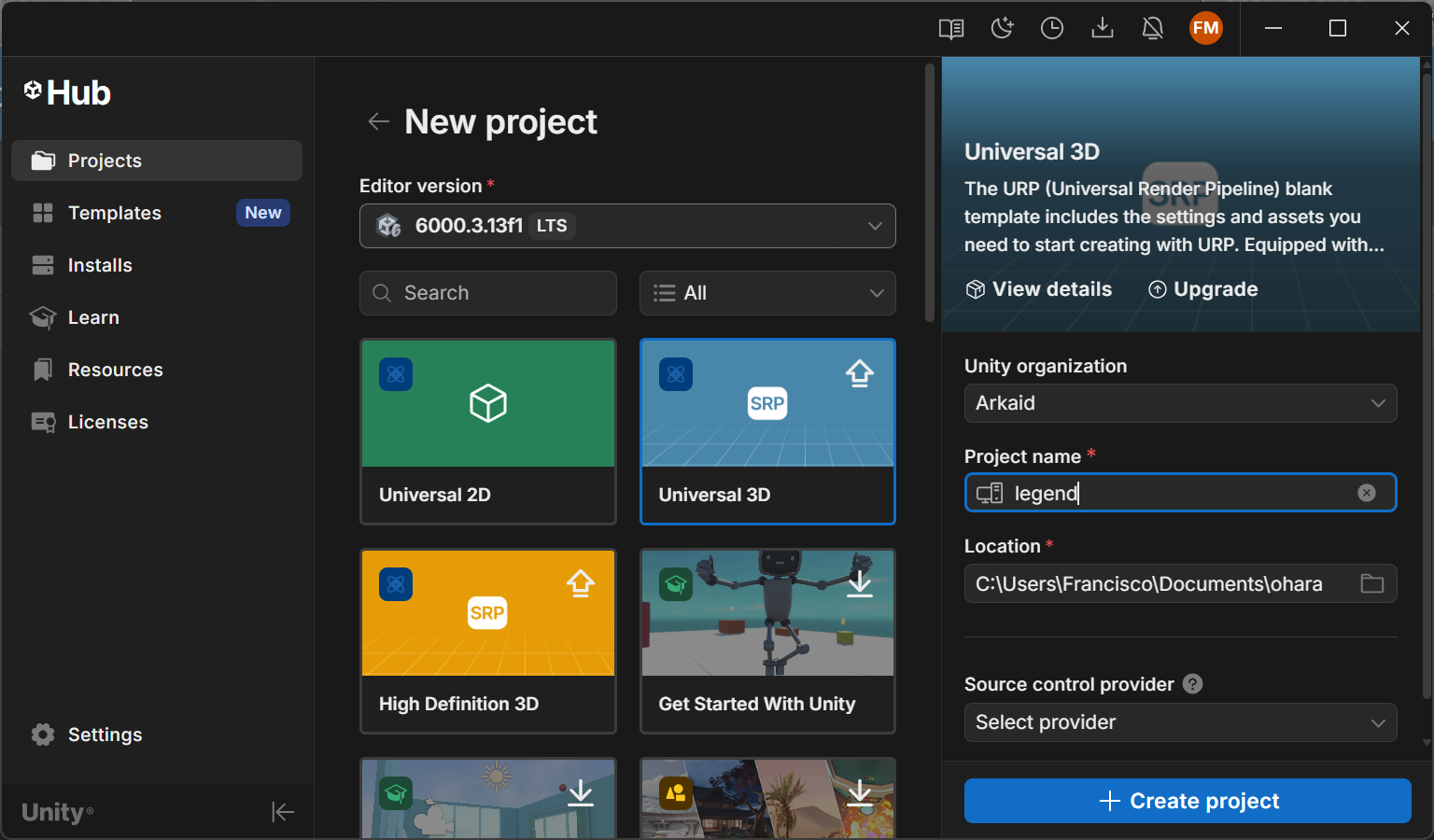Click the Location path field

pos(1181,583)
